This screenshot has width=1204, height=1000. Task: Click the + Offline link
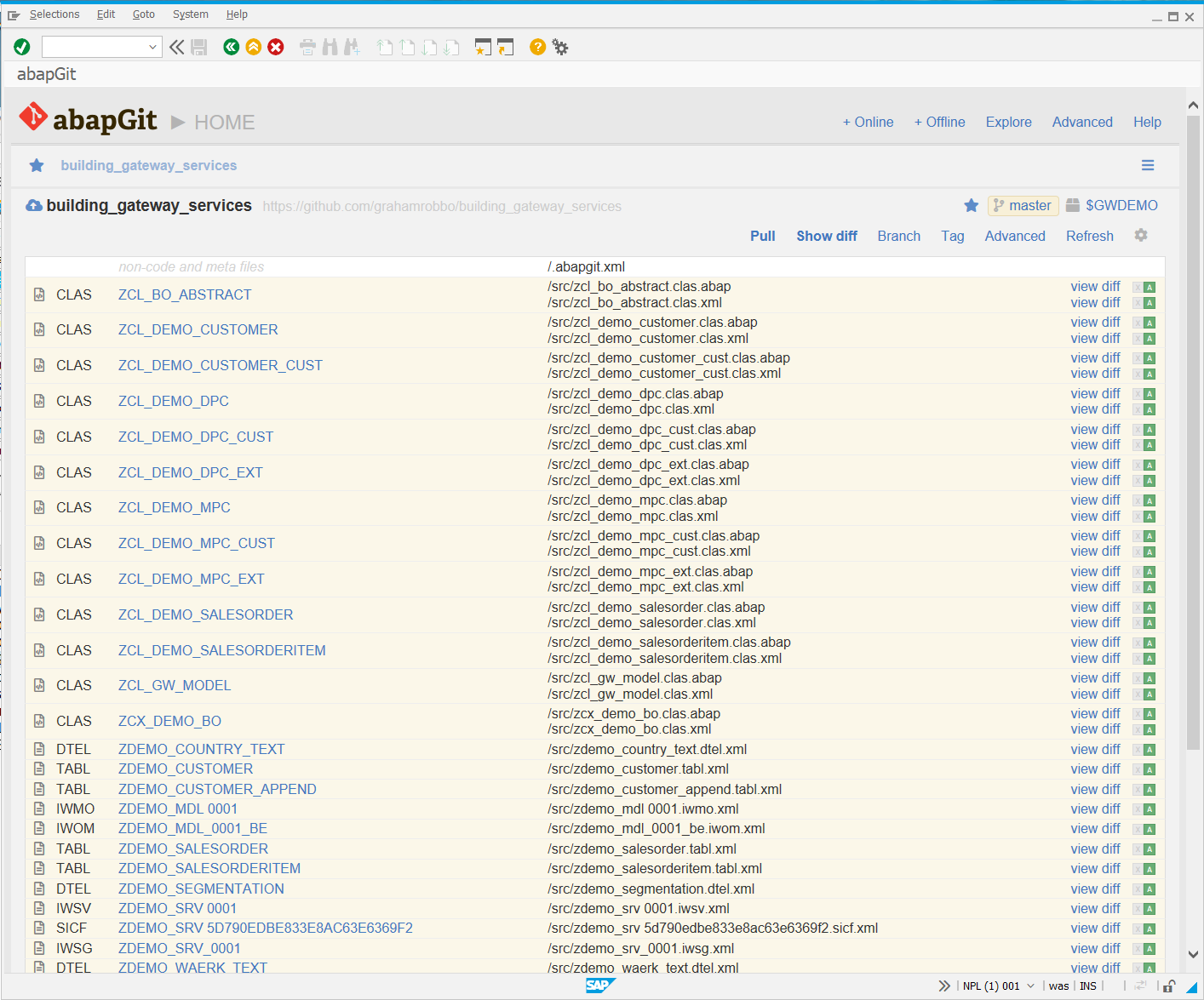click(x=939, y=122)
